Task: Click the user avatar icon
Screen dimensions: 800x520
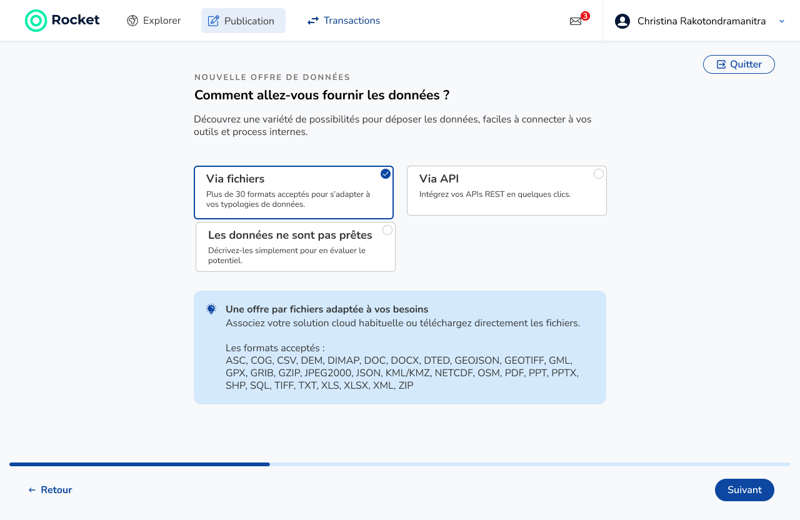Action: click(622, 21)
